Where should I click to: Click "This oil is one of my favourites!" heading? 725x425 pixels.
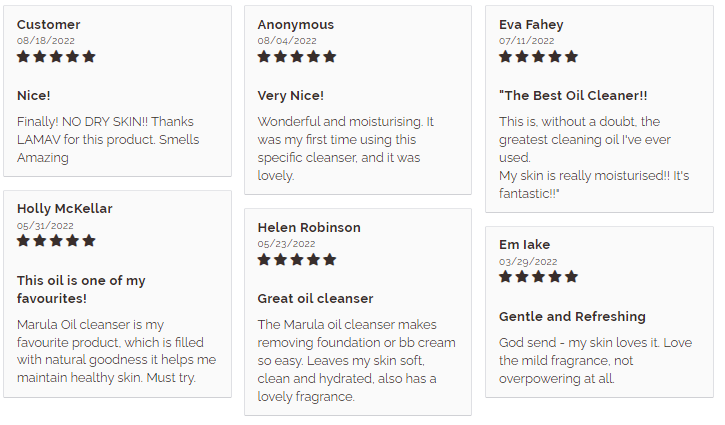pyautogui.click(x=81, y=289)
